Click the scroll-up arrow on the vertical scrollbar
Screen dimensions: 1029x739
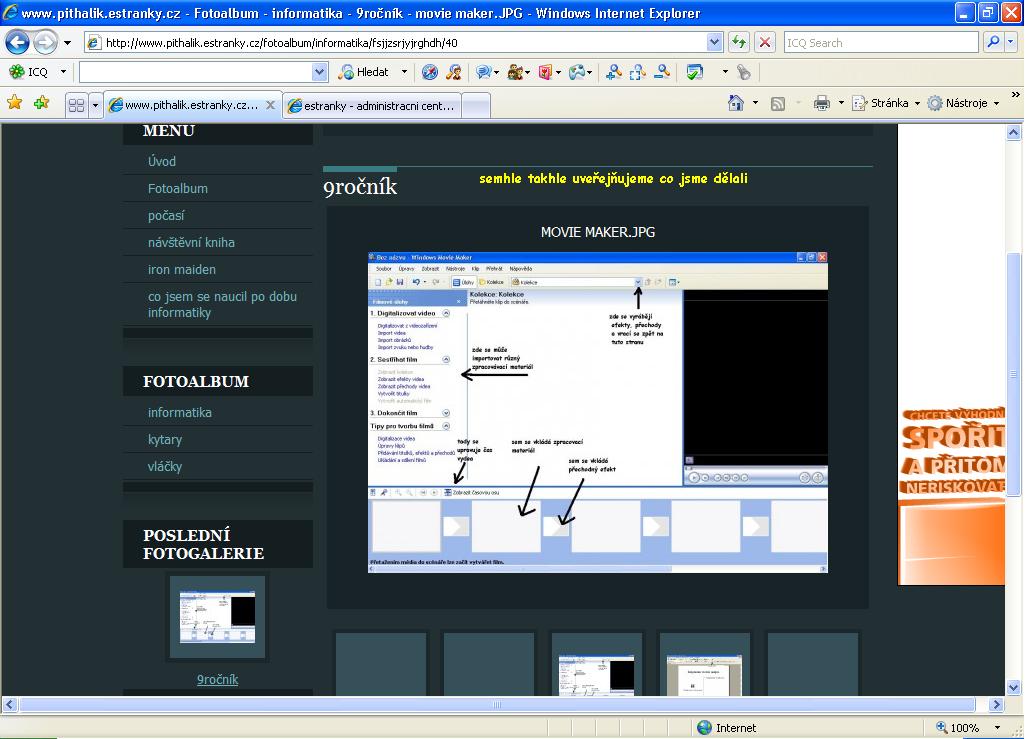click(x=1013, y=132)
